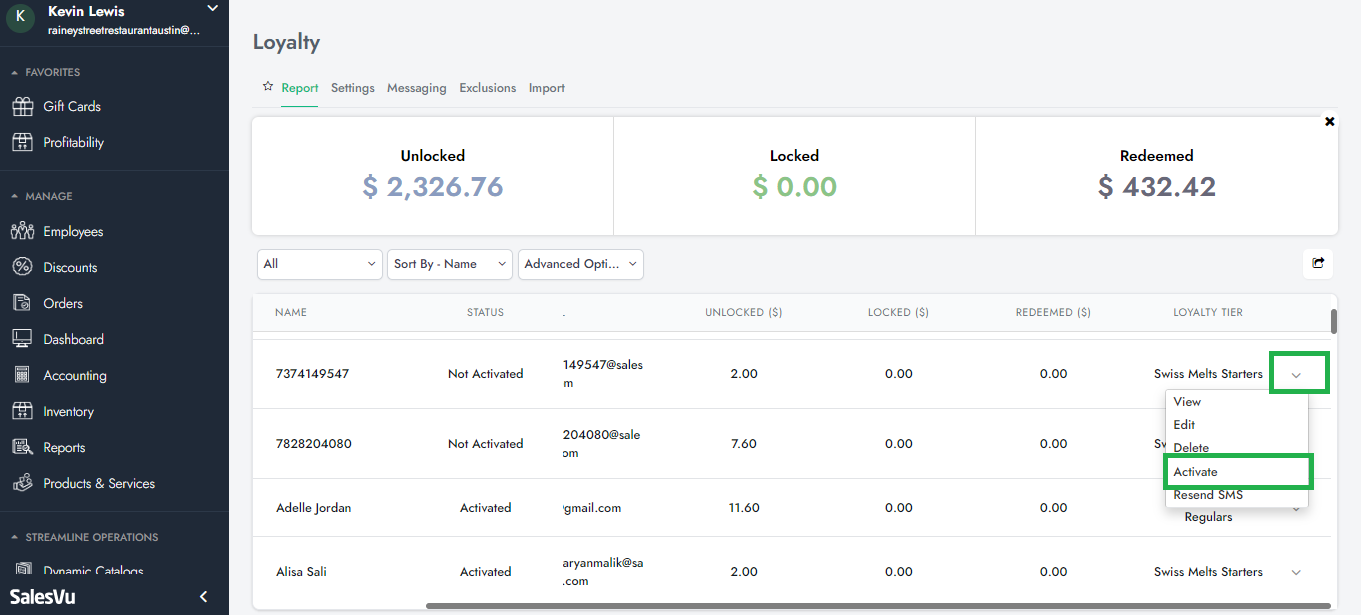Choose Resend SMS in the row menu
The image size is (1361, 615).
pyautogui.click(x=1208, y=495)
